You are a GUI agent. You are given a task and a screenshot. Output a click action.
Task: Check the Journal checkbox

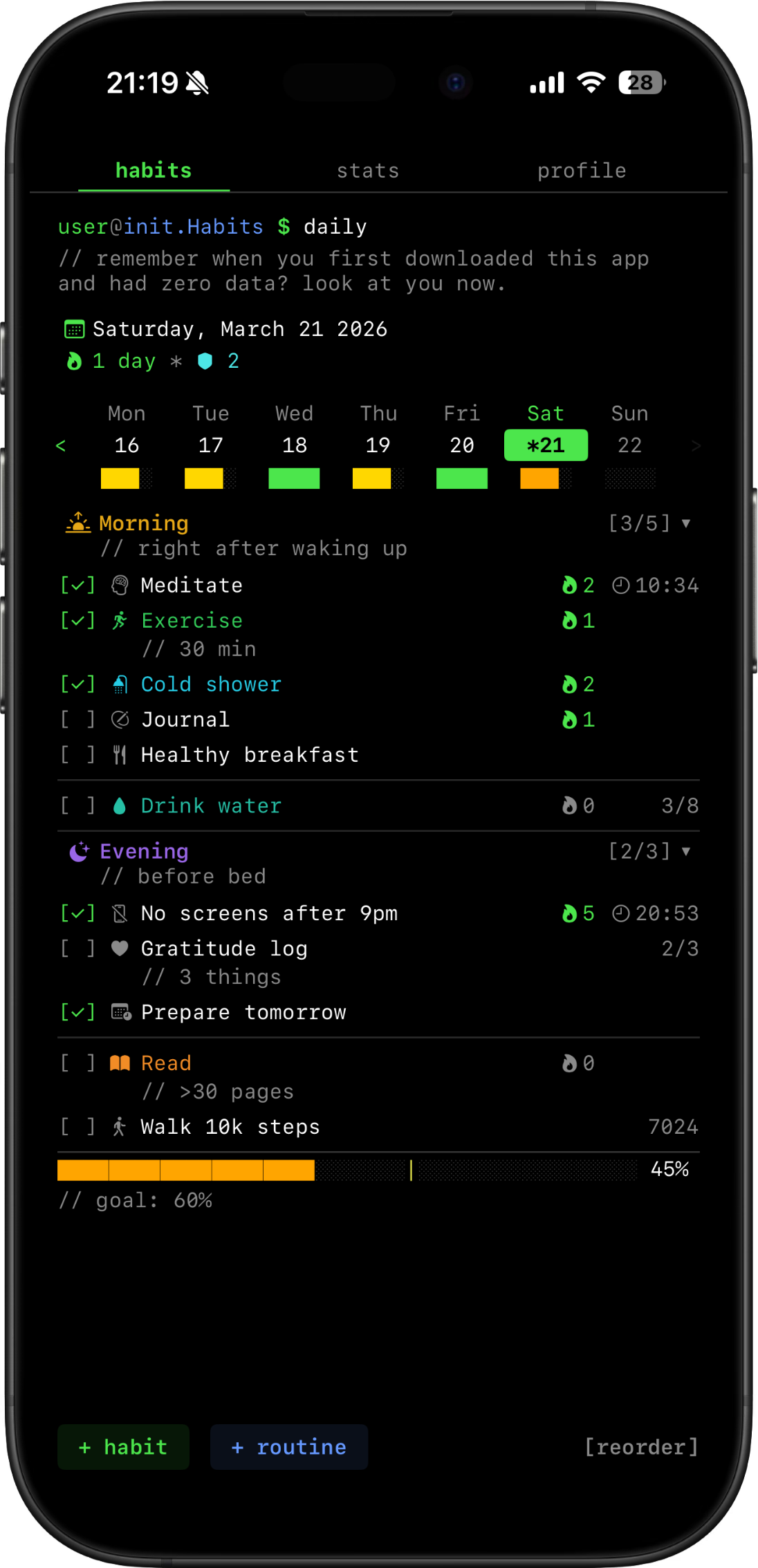pos(78,719)
